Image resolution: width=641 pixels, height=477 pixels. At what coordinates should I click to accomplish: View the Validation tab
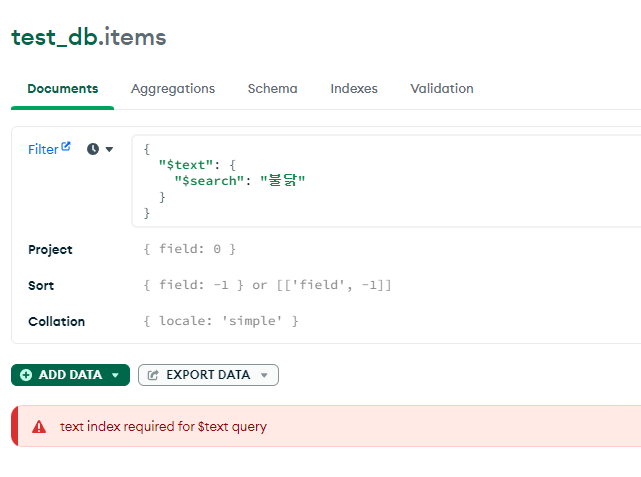[x=441, y=89]
